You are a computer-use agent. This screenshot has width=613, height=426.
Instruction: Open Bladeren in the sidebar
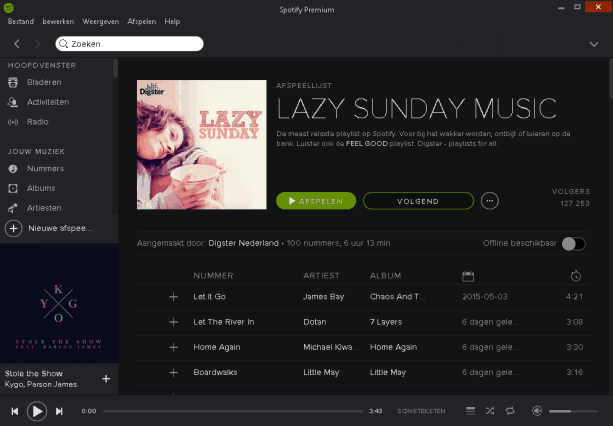[x=44, y=82]
